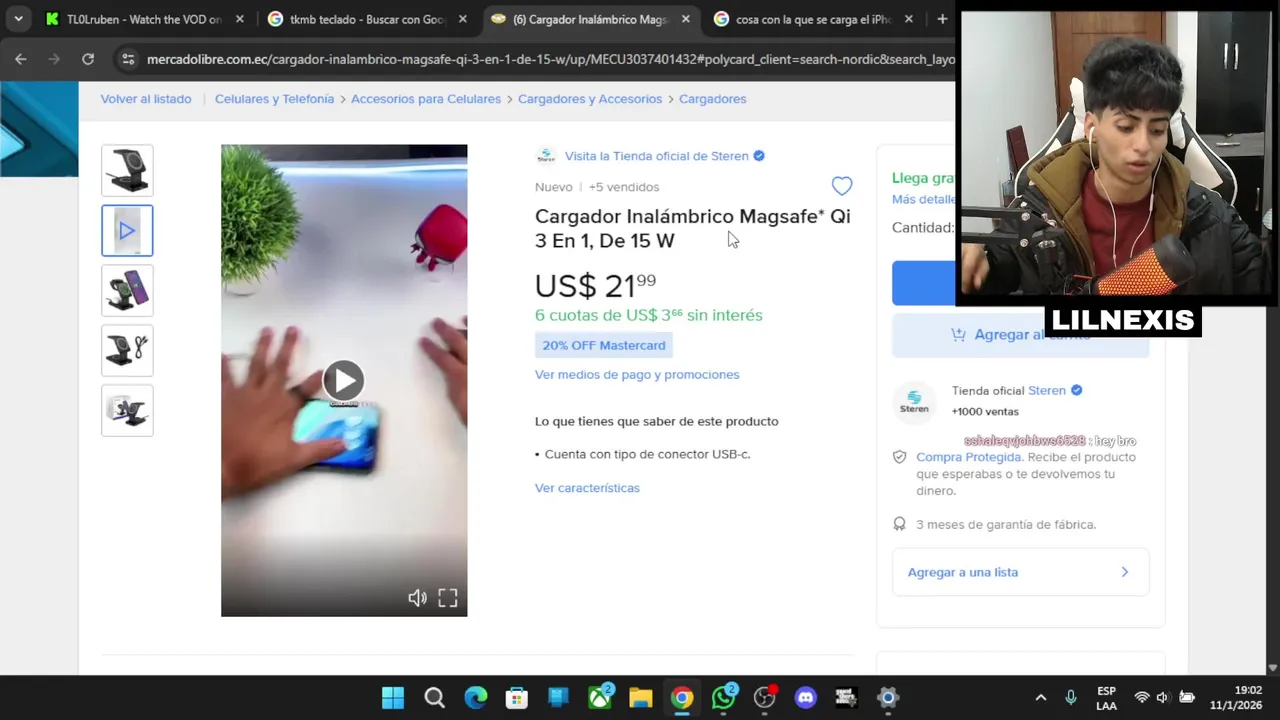Open Microsoft Store from taskbar

pyautogui.click(x=517, y=698)
